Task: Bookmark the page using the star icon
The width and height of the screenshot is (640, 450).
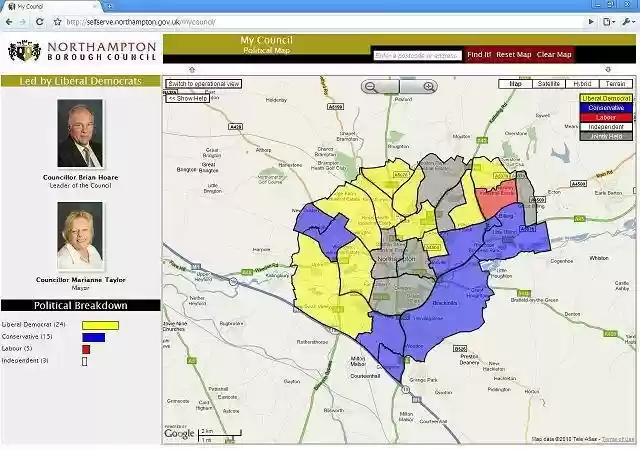Action: (57, 21)
